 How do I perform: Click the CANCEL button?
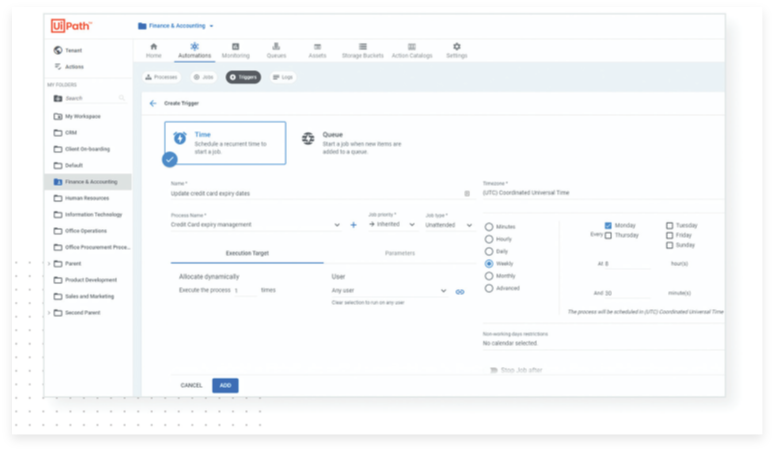pos(191,385)
